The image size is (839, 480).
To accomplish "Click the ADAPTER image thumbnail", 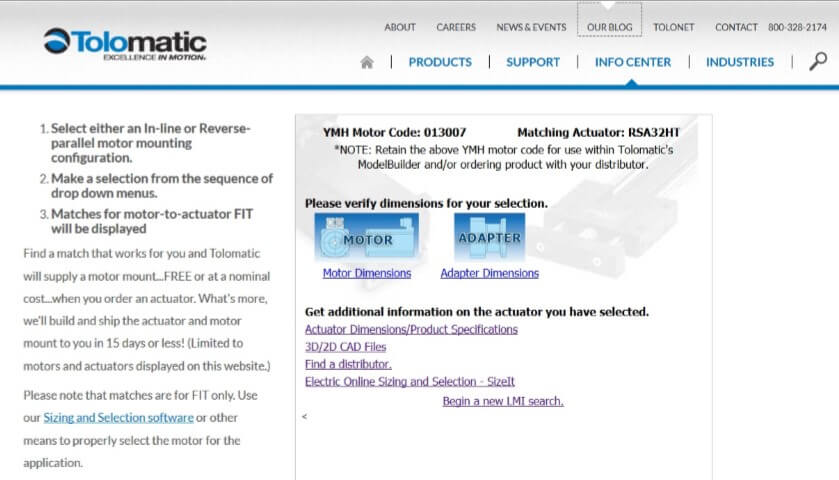I will (x=490, y=237).
